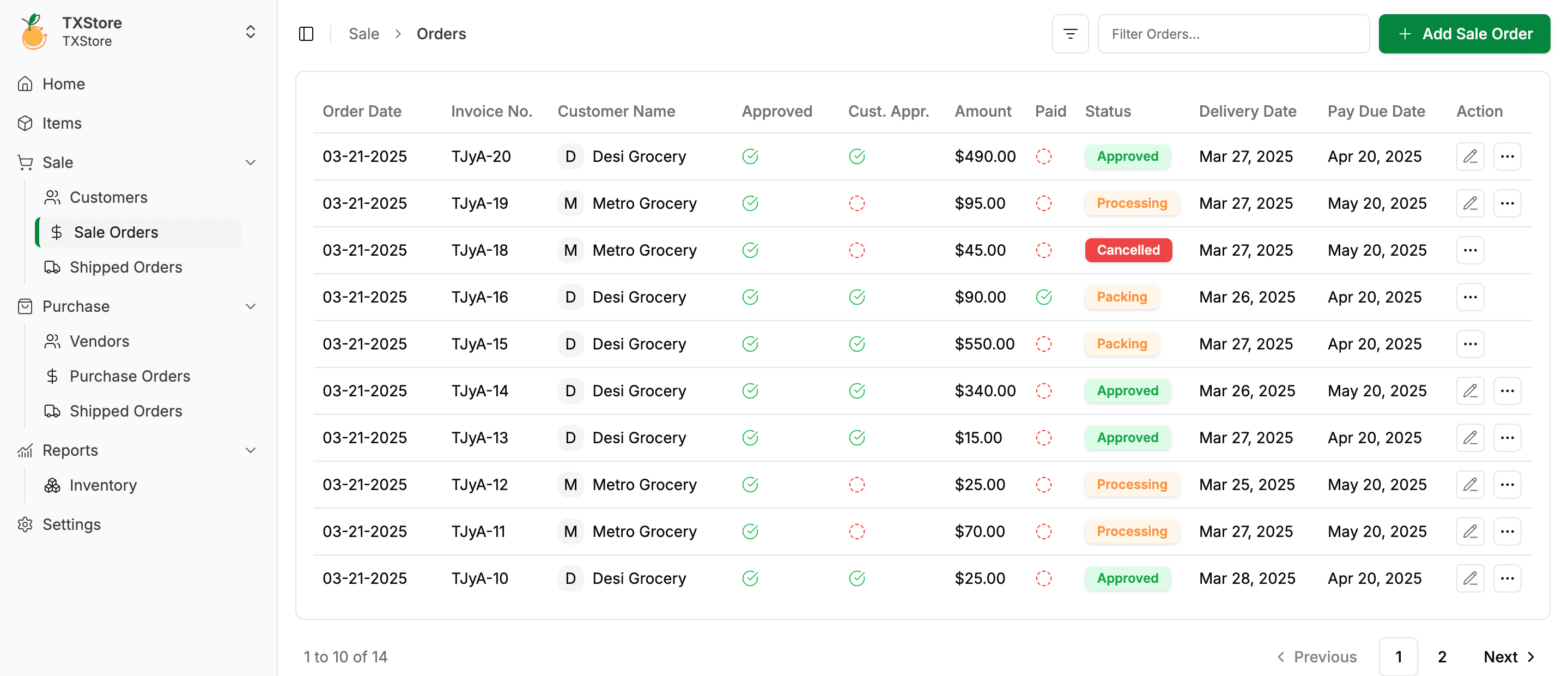Click the paid check icon for TJyA-16
This screenshot has width=1568, height=676.
click(1043, 297)
